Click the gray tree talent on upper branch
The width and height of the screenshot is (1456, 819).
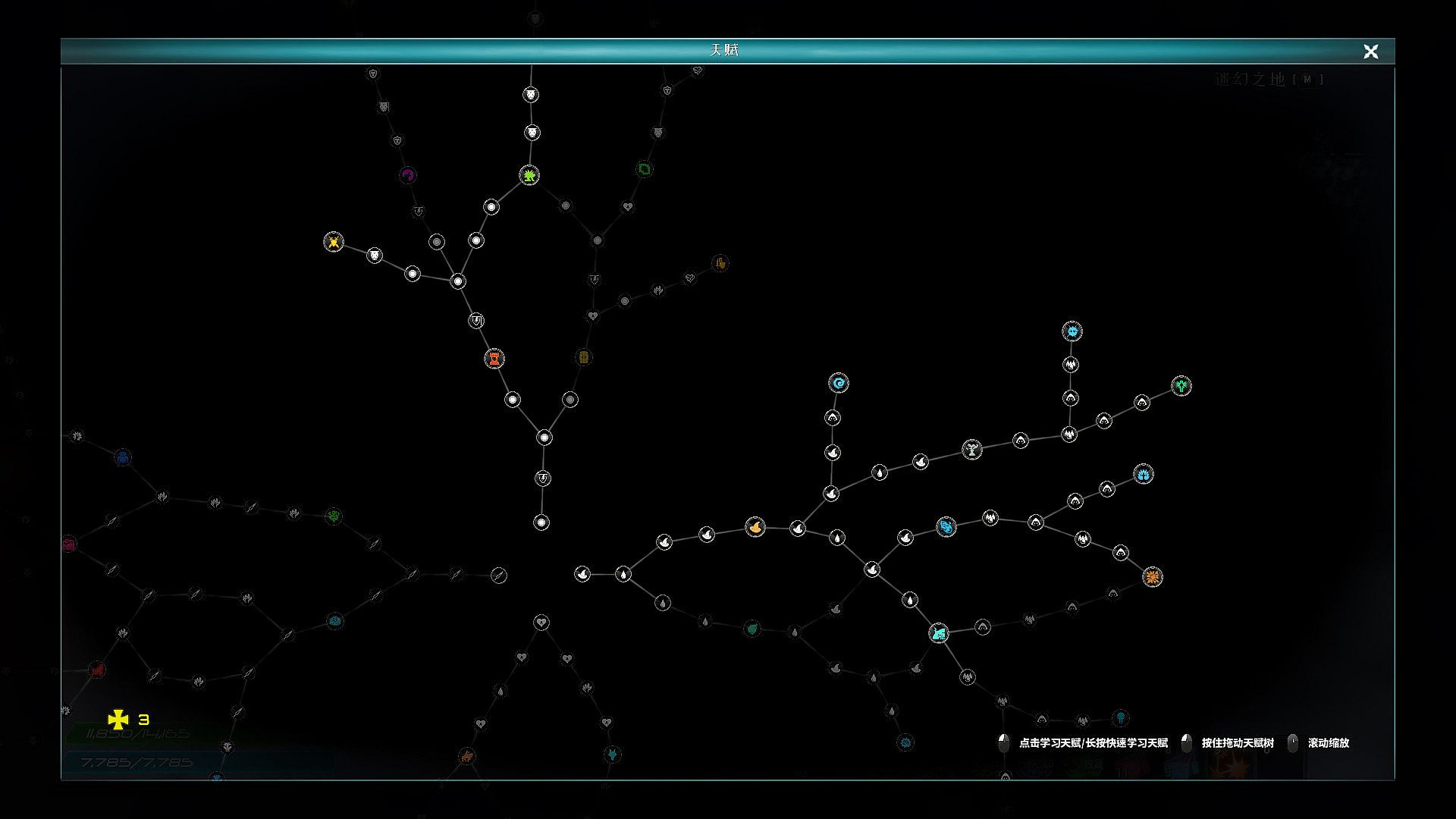tap(971, 449)
